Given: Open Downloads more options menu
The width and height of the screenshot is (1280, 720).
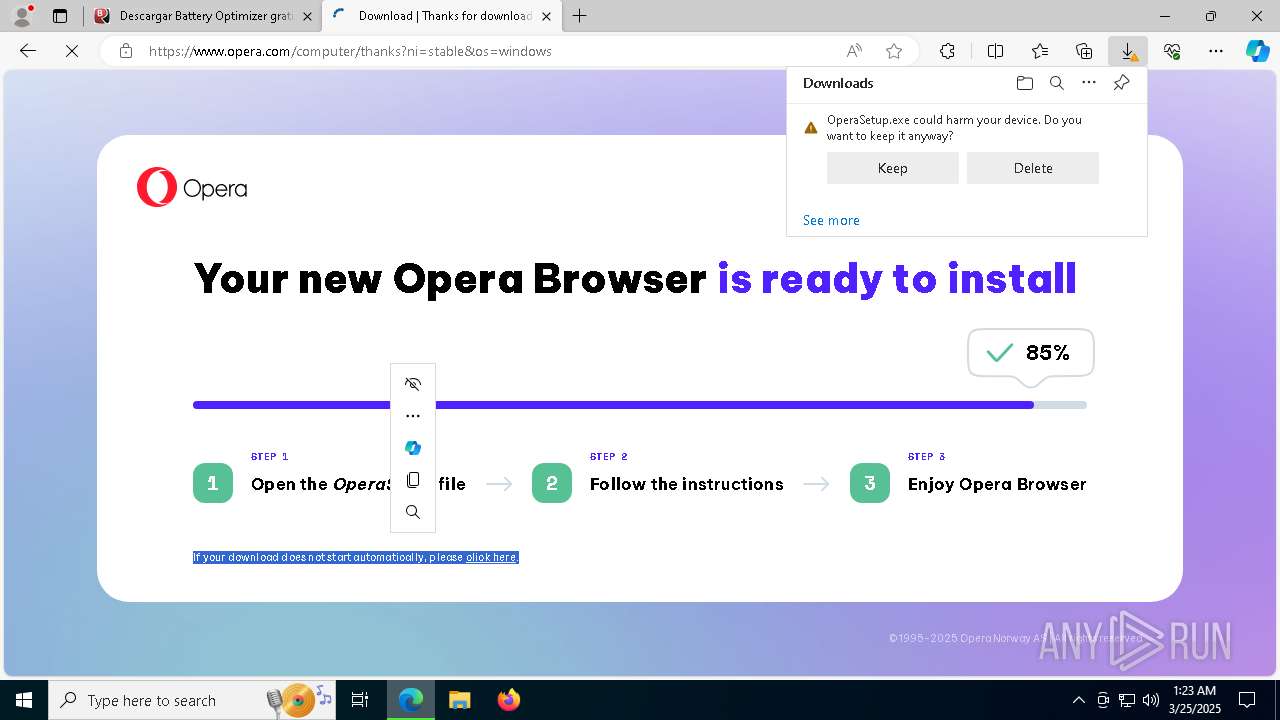Looking at the screenshot, I should coord(1089,83).
